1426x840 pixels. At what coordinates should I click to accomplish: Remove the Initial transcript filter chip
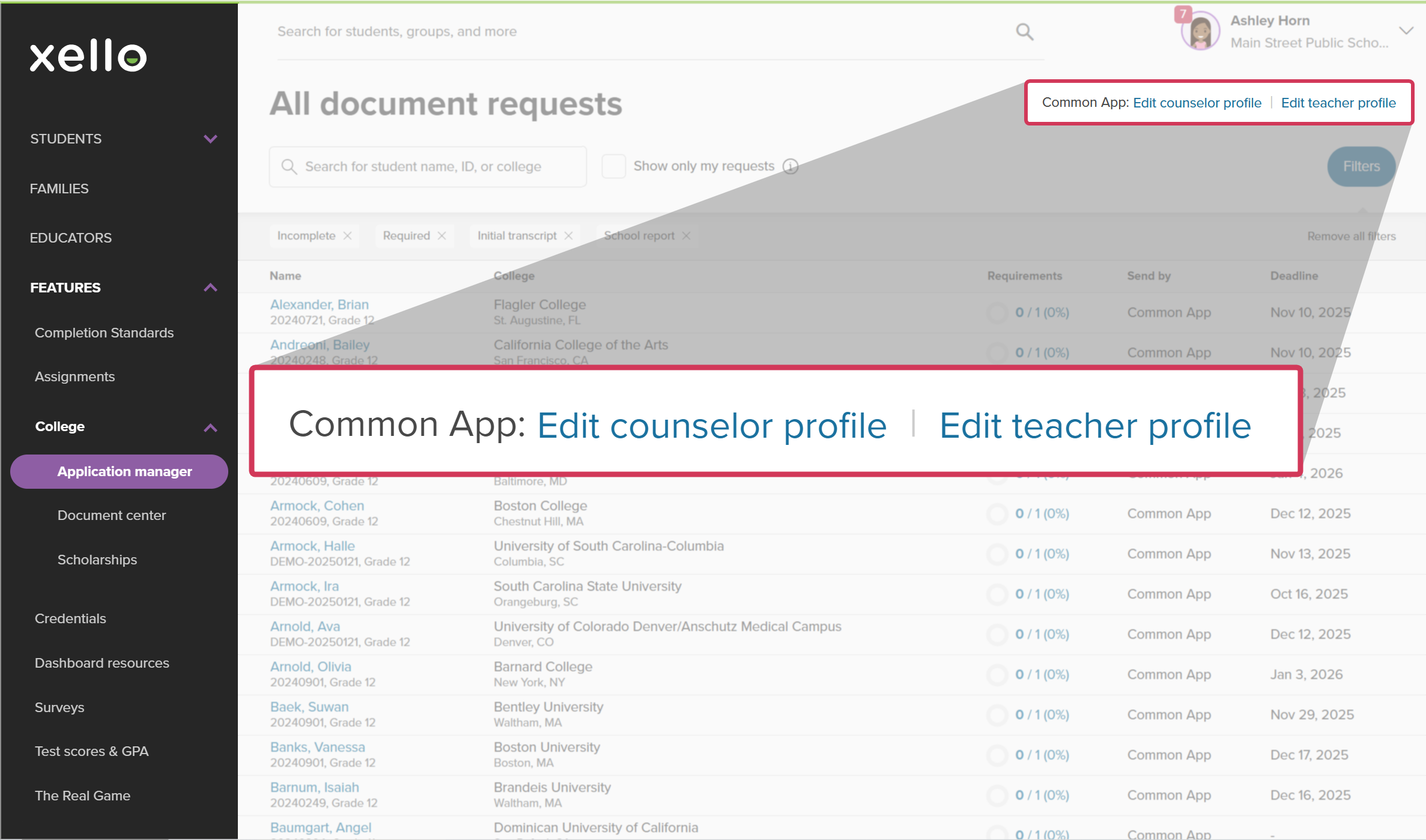[x=568, y=235]
